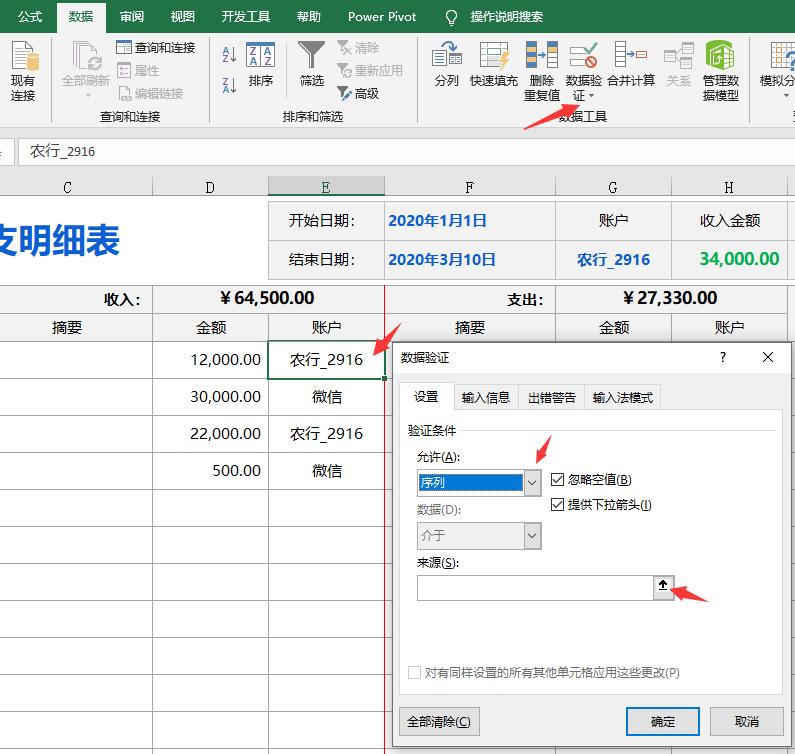Screen dimensions: 795x754
Task: Click into the 来源 source input field
Action: tap(535, 588)
